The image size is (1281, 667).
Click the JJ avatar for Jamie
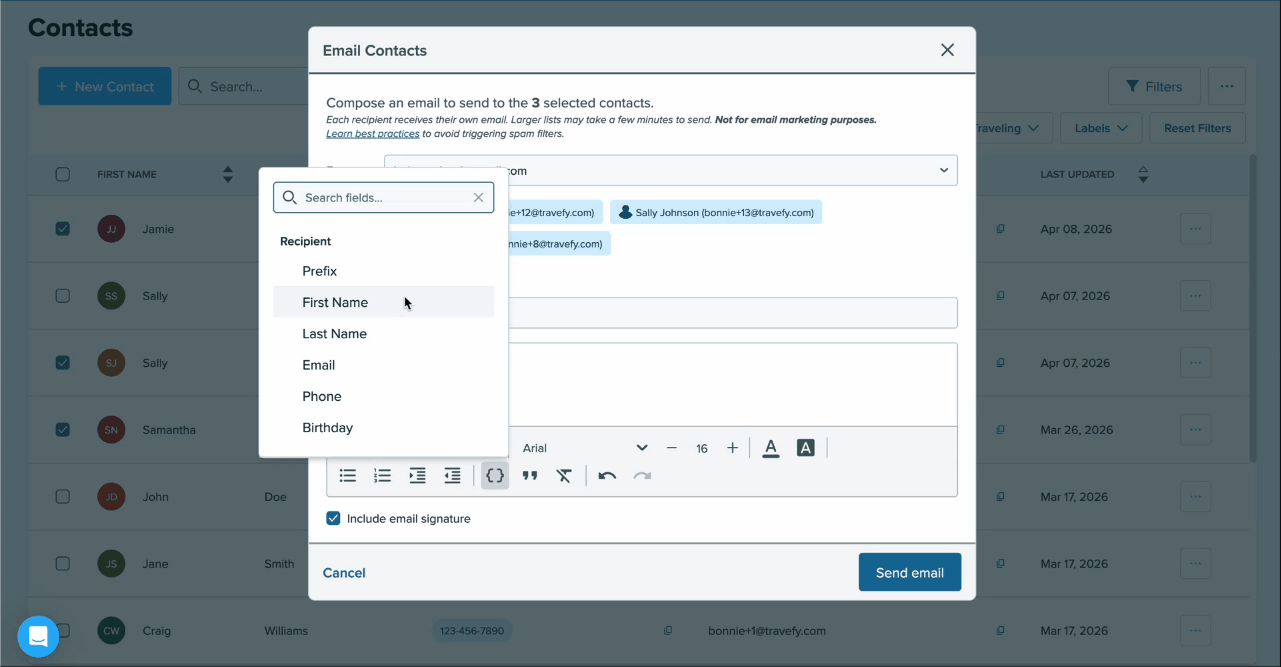(x=111, y=229)
